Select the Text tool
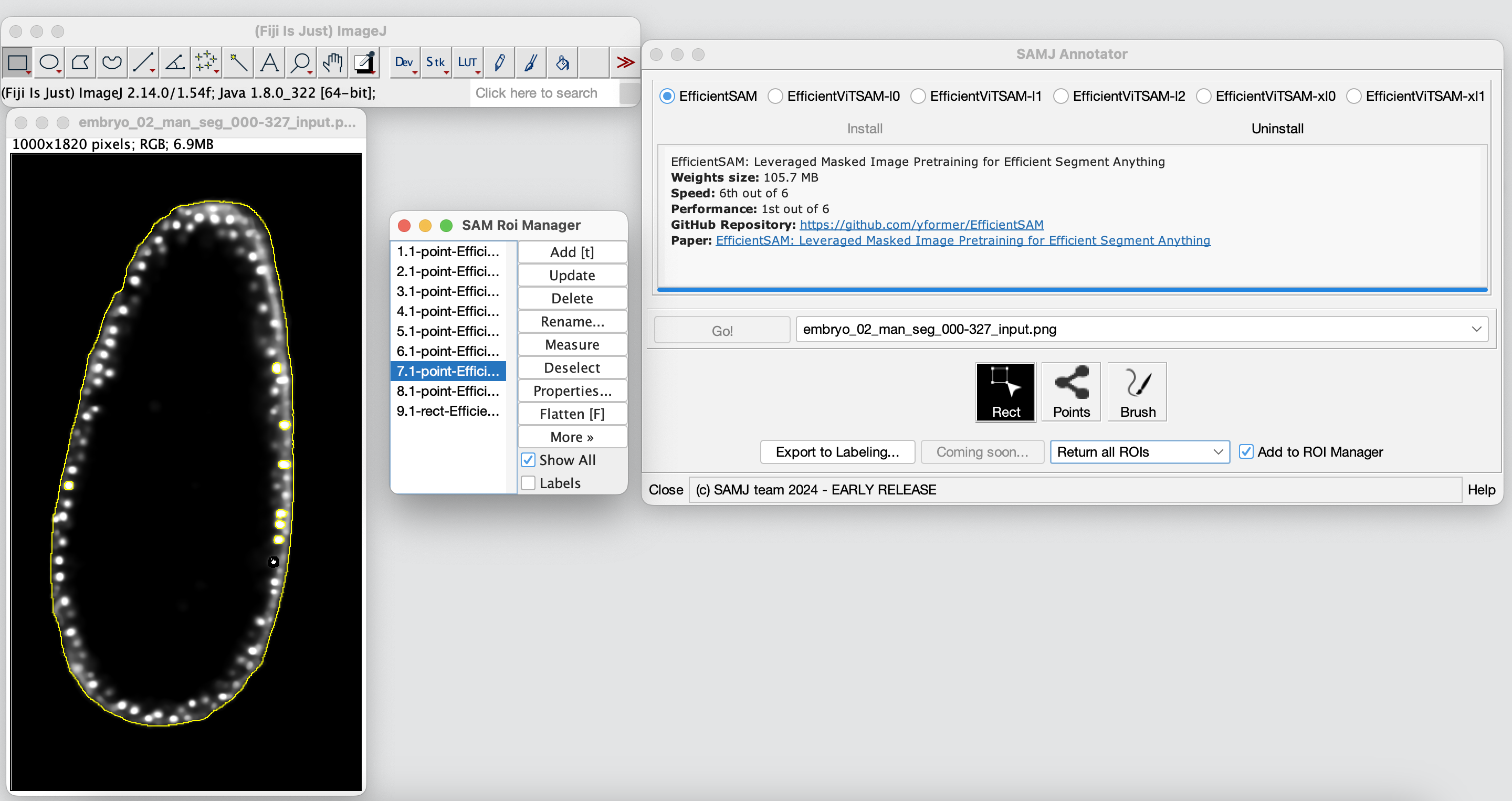The height and width of the screenshot is (801, 1512). [x=269, y=62]
